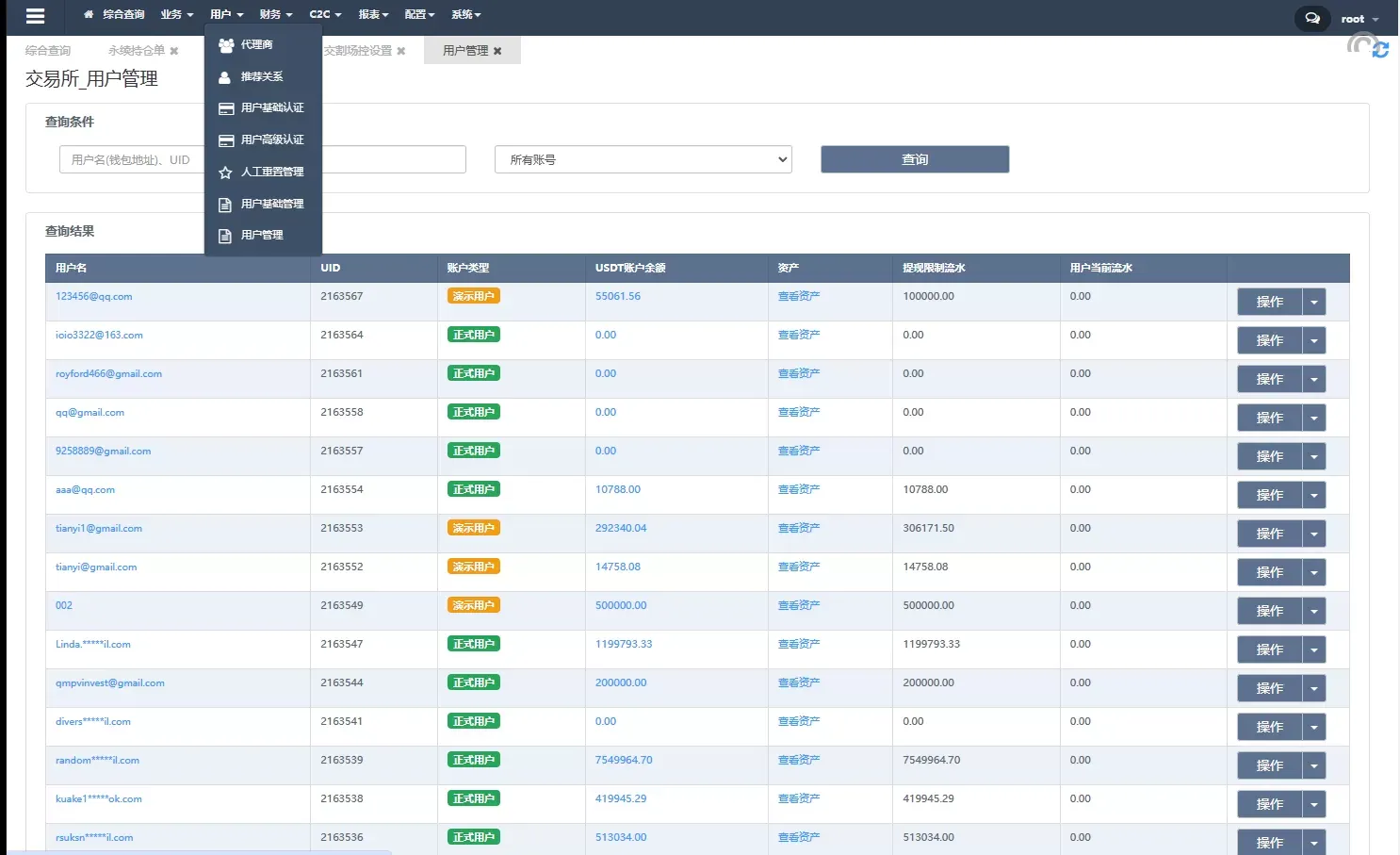This screenshot has width=1400, height=855.
Task: Close the 用户管理 tab with its X icon
Action: pyautogui.click(x=497, y=51)
